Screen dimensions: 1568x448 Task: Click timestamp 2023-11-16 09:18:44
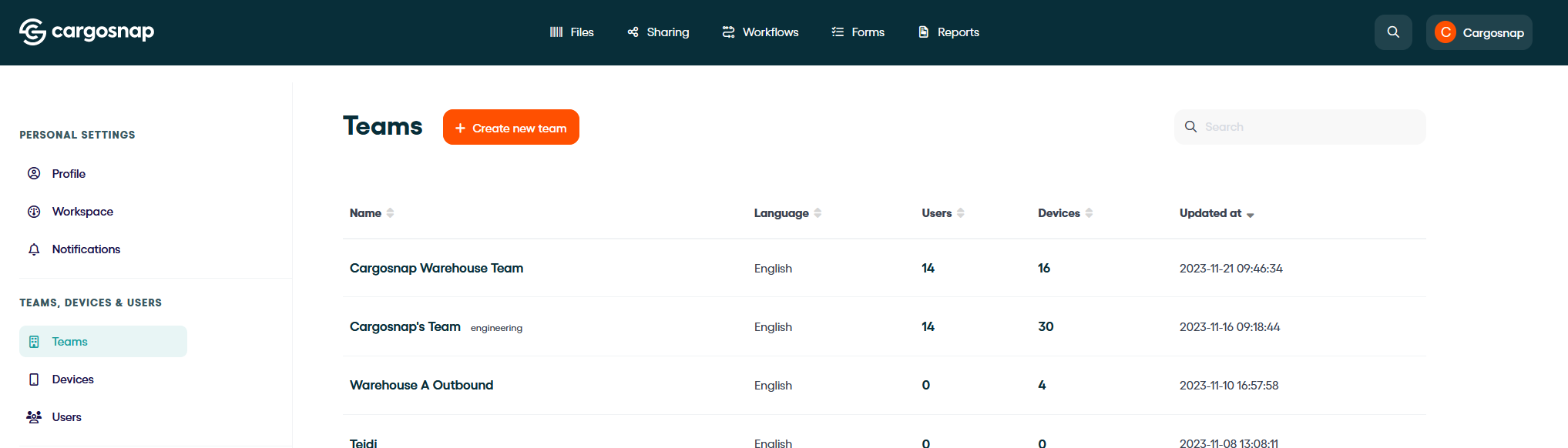[1230, 327]
